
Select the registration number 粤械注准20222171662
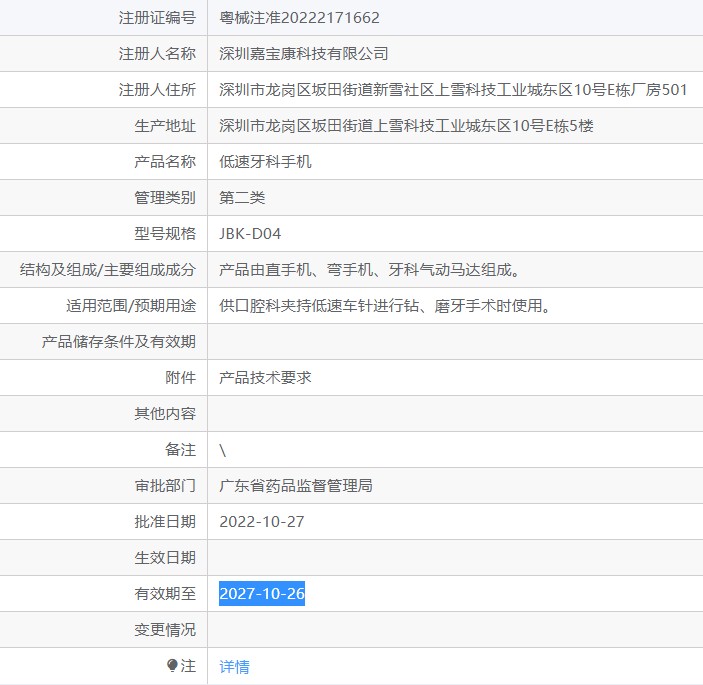[x=299, y=18]
